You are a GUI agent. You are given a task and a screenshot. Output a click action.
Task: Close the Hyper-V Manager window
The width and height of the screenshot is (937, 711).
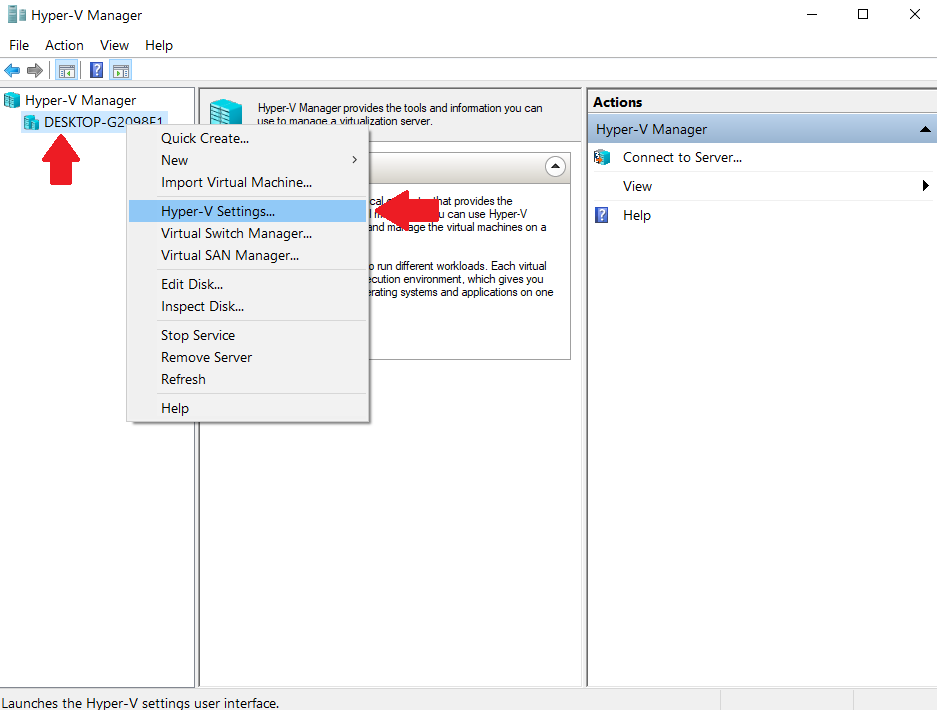pos(915,14)
